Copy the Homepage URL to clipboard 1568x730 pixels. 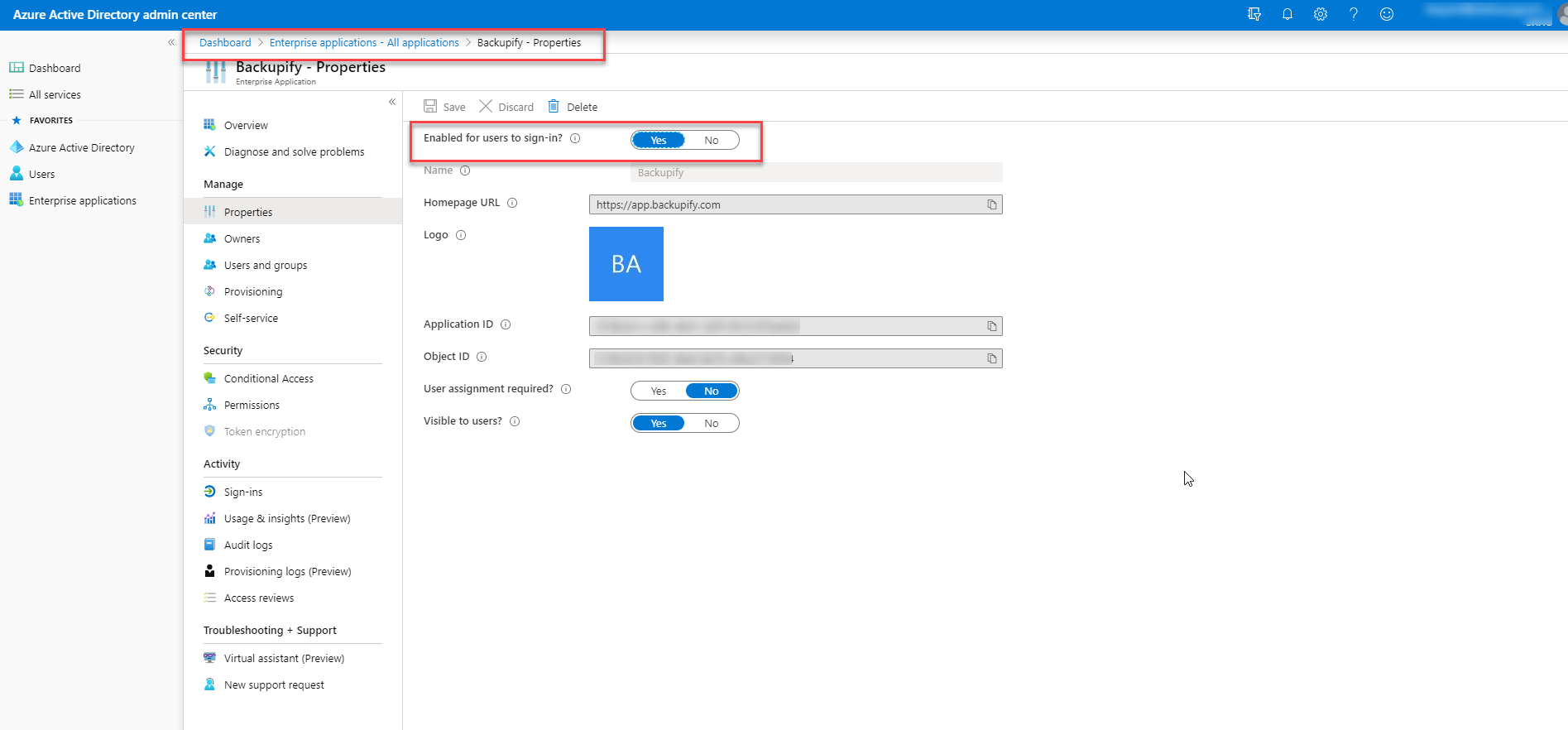point(991,204)
